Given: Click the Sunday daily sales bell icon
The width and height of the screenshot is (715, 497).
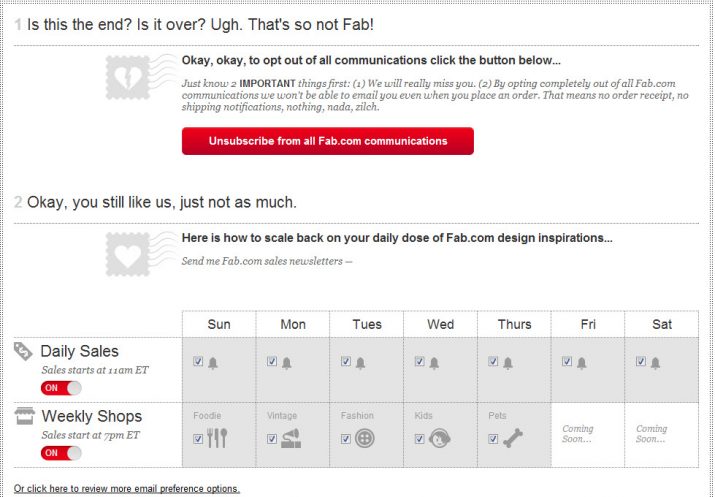Looking at the screenshot, I should (212, 363).
